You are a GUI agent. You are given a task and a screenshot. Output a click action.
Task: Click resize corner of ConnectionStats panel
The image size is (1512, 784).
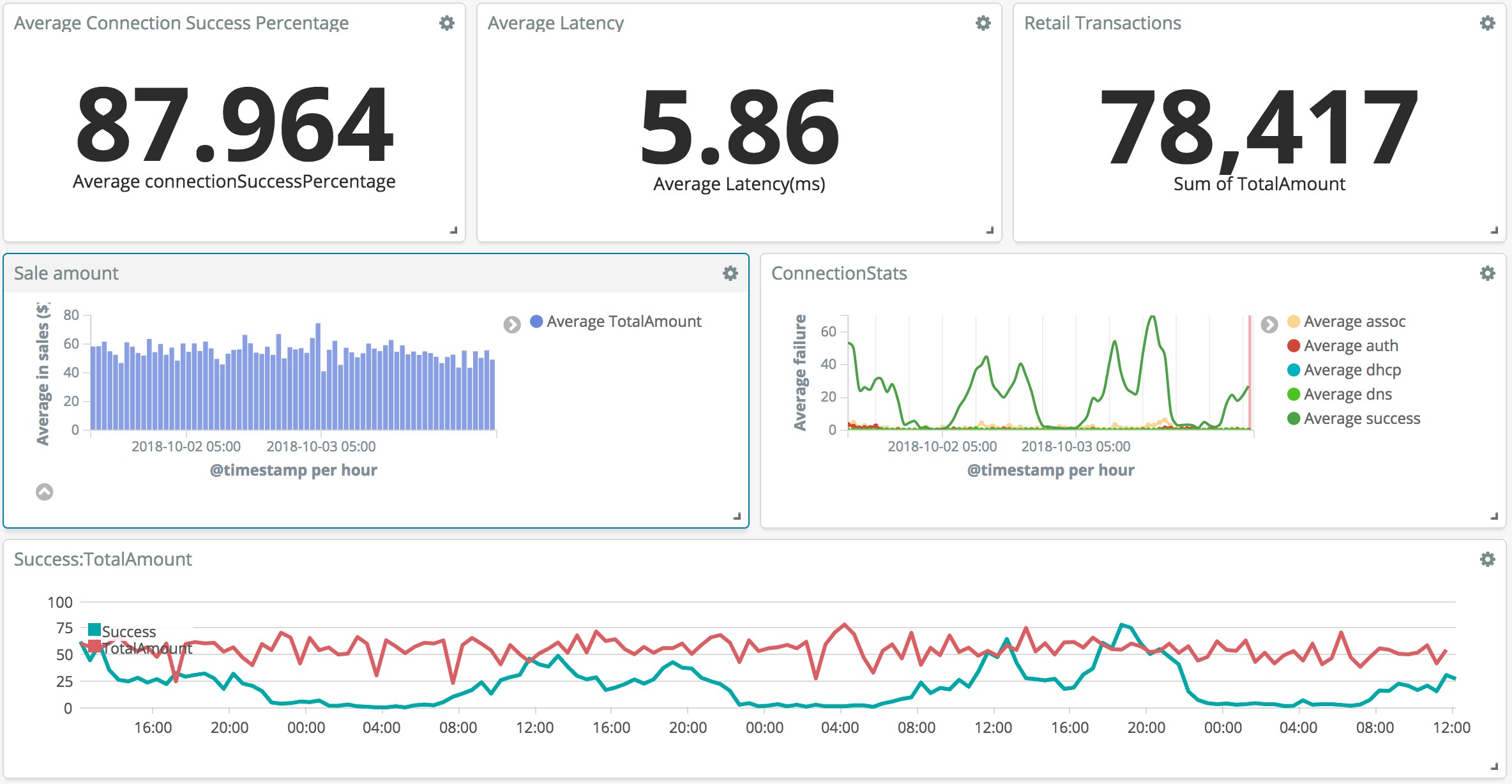[x=1494, y=516]
